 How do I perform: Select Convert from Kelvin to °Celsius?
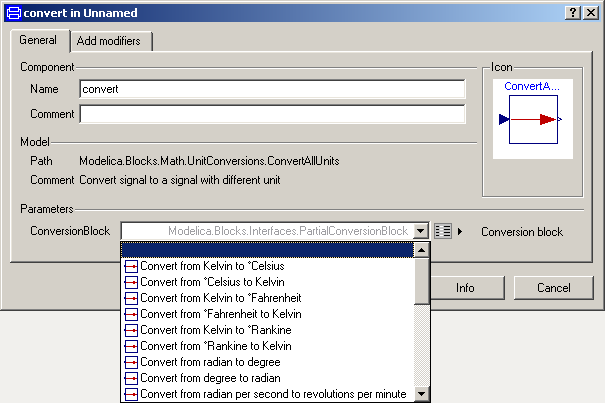point(211,267)
